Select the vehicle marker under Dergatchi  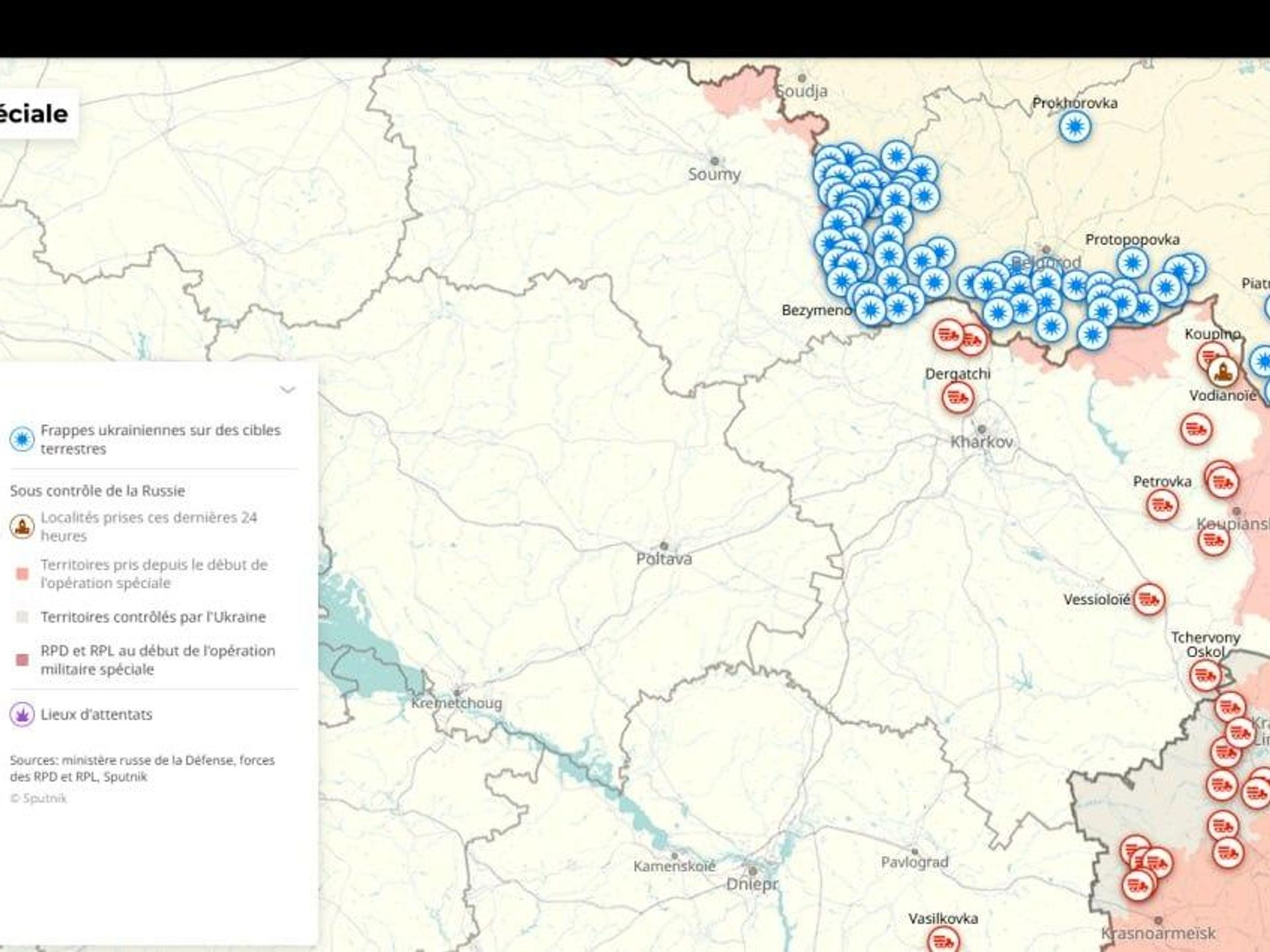coord(957,398)
